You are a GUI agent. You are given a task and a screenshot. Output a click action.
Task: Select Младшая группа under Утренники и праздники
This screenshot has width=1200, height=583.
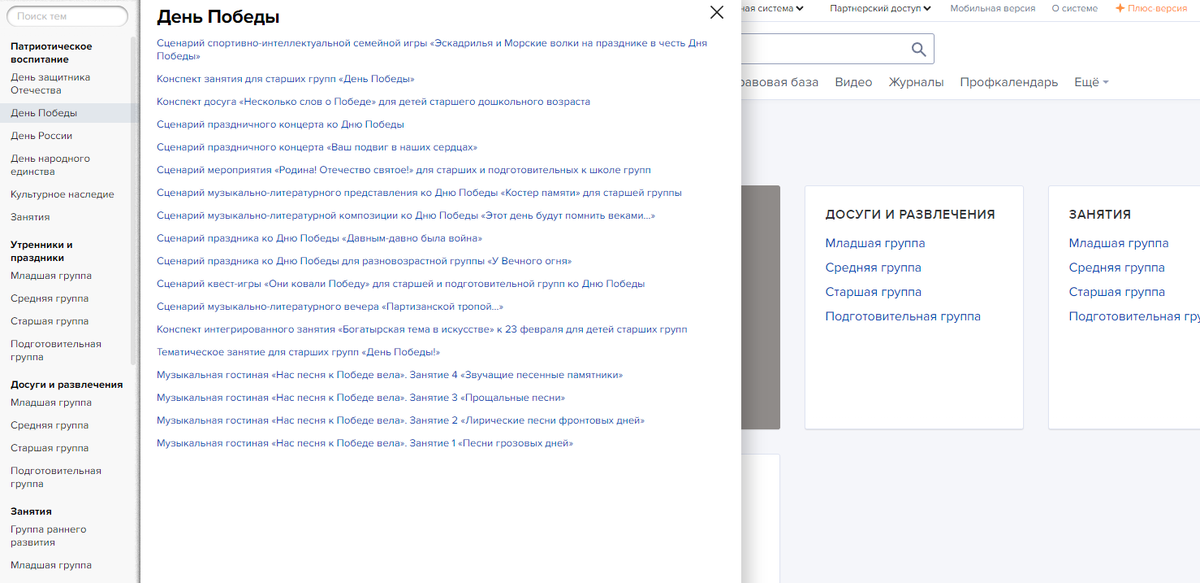(51, 275)
